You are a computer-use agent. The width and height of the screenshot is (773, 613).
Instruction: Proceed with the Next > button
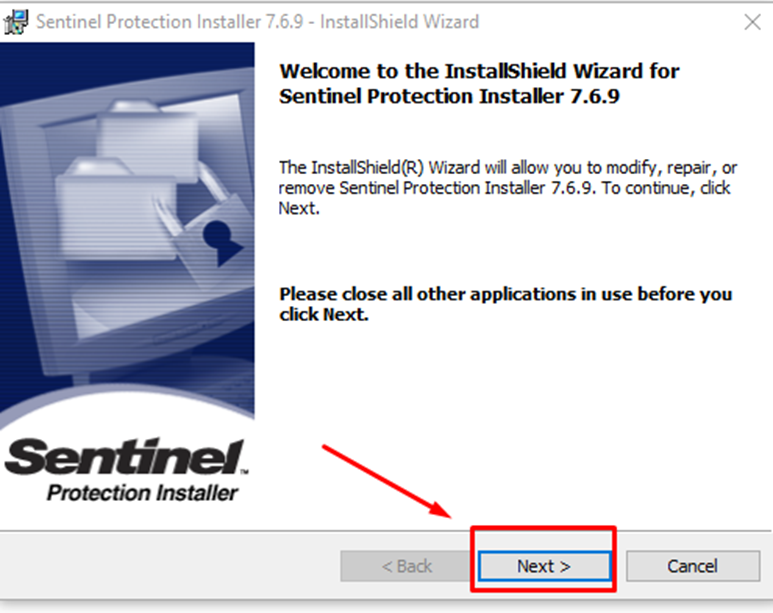pos(544,566)
